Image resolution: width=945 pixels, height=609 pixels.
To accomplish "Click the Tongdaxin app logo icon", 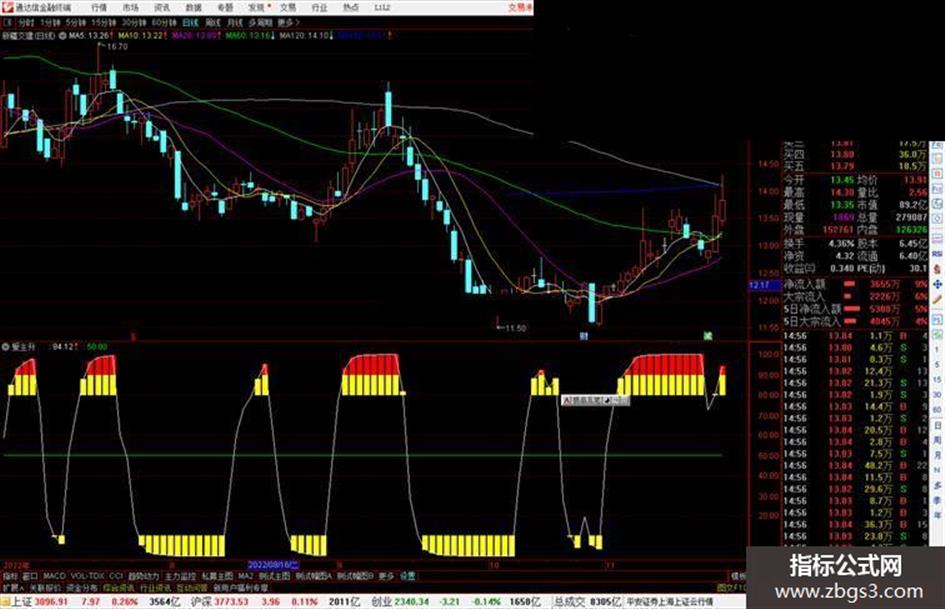I will pyautogui.click(x=8, y=7).
